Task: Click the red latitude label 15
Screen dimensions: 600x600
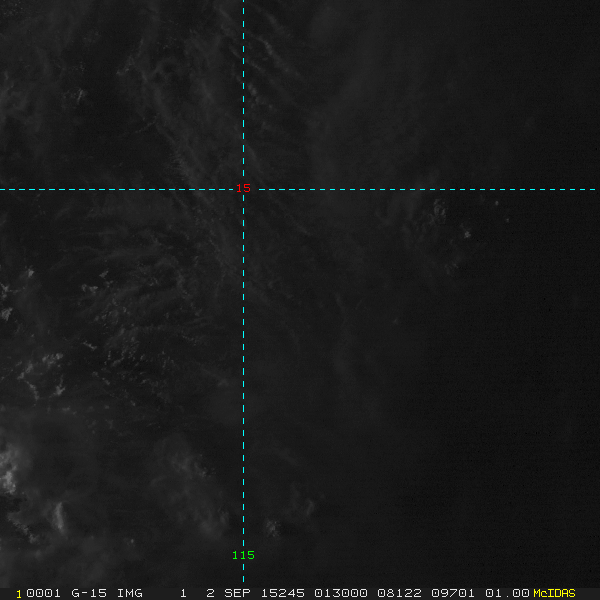Action: click(x=243, y=188)
